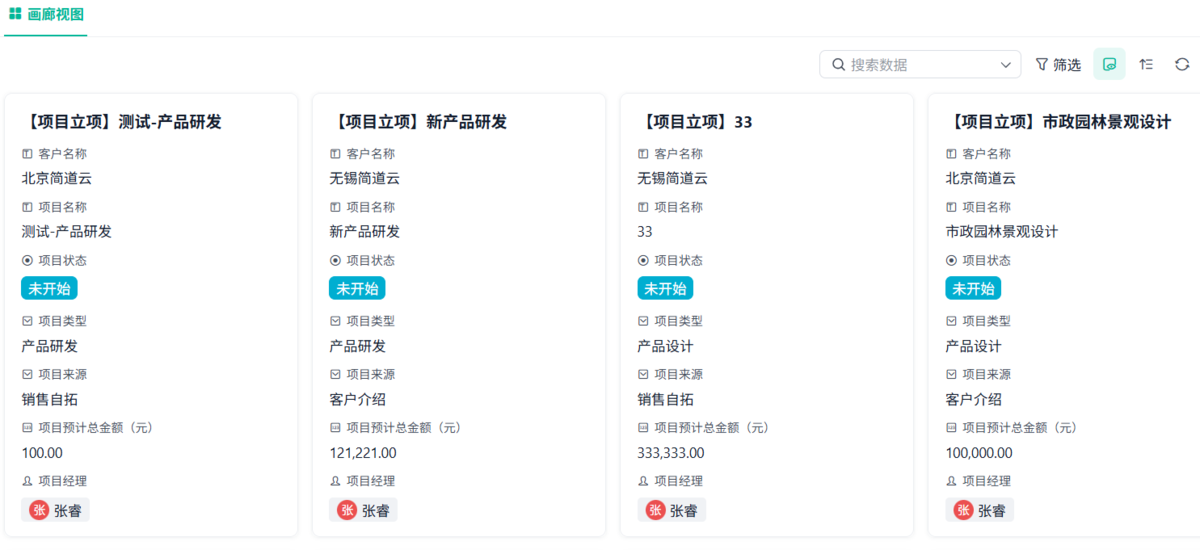Click the 筛选 filter button

[1058, 64]
